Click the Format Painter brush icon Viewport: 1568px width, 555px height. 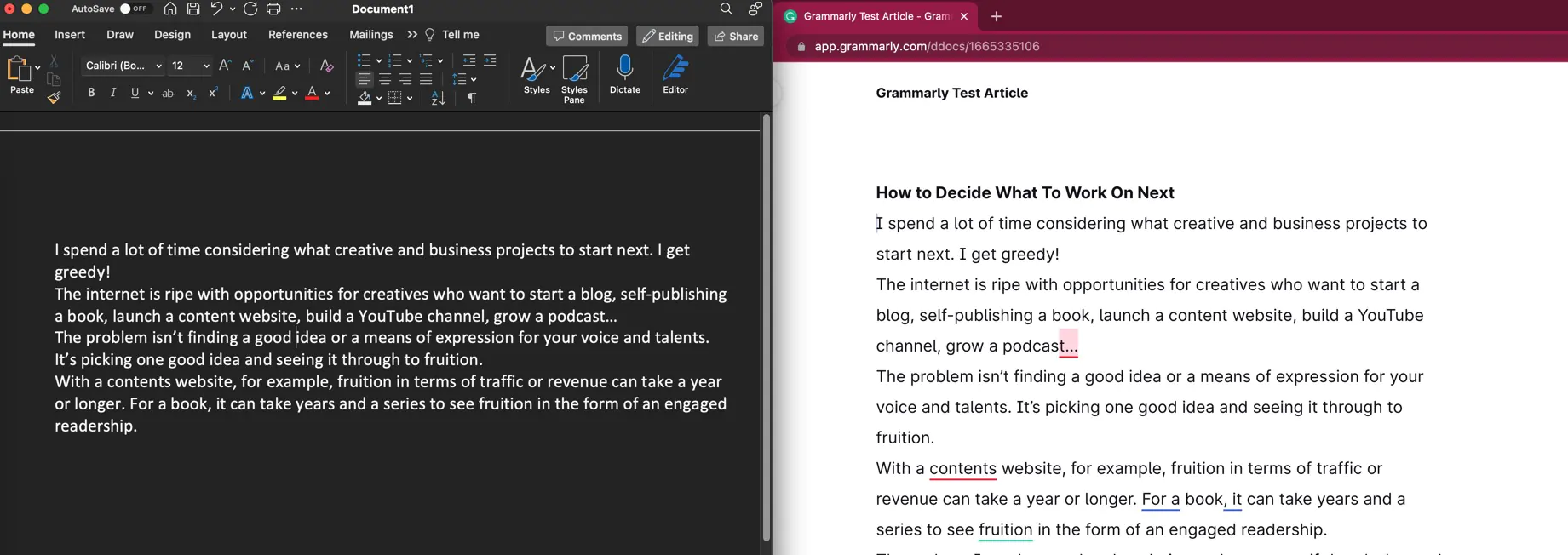click(54, 98)
